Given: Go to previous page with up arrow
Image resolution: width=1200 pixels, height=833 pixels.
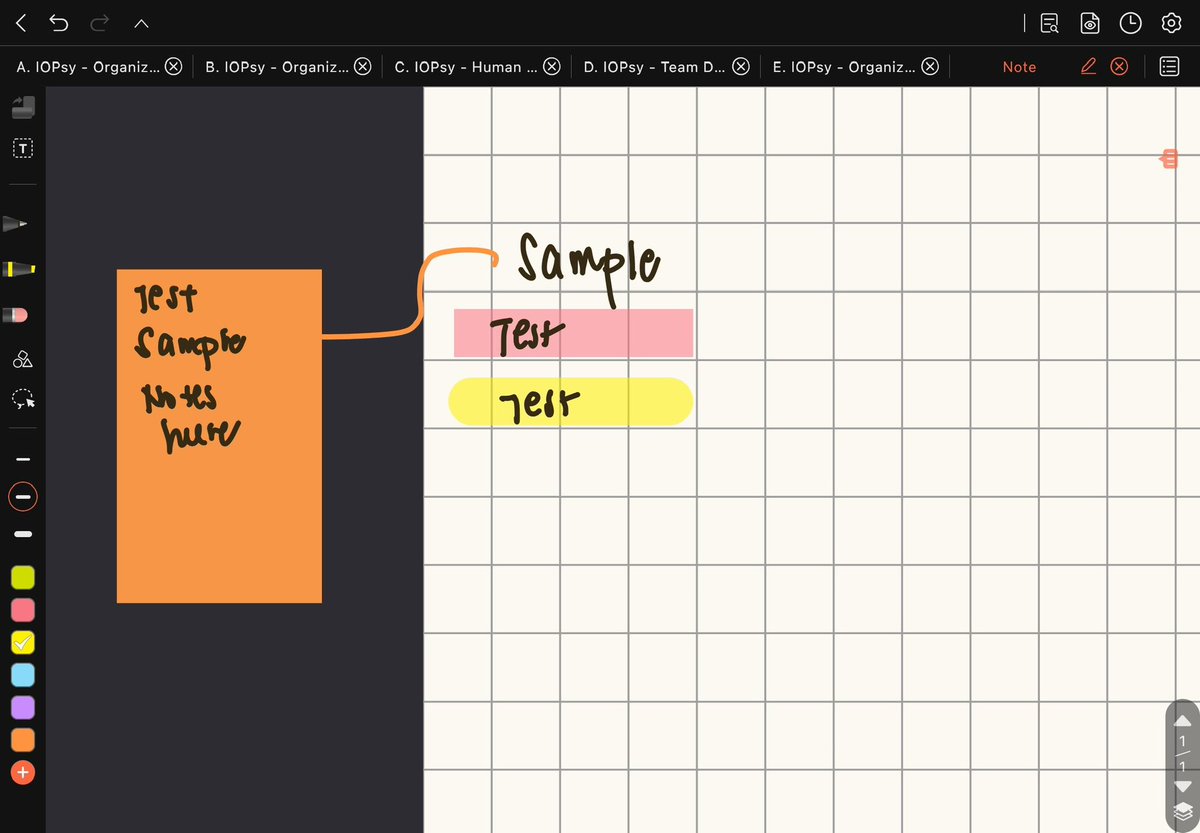Looking at the screenshot, I should pos(1182,720).
